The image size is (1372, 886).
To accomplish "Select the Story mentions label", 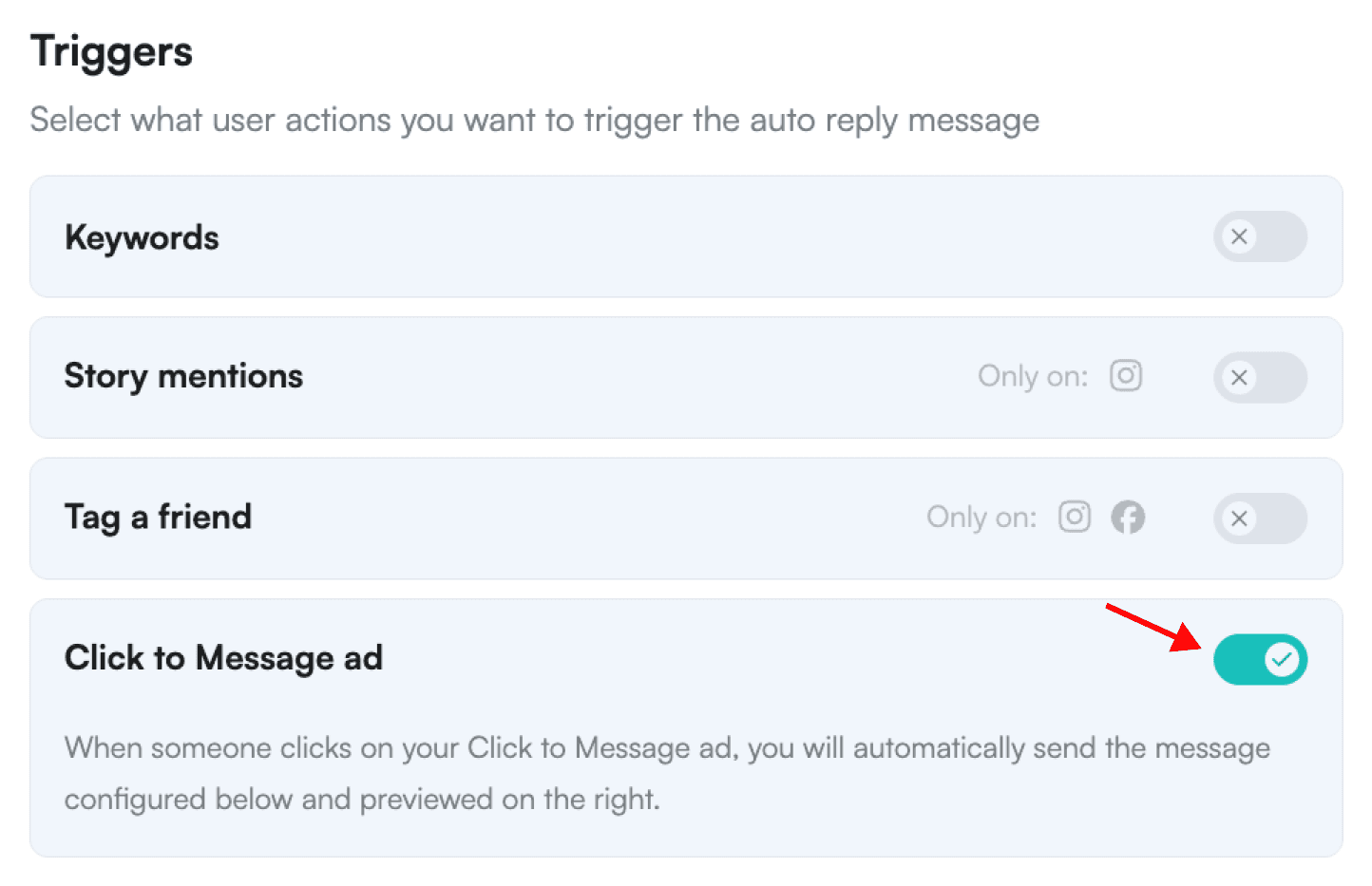I will pos(183,376).
